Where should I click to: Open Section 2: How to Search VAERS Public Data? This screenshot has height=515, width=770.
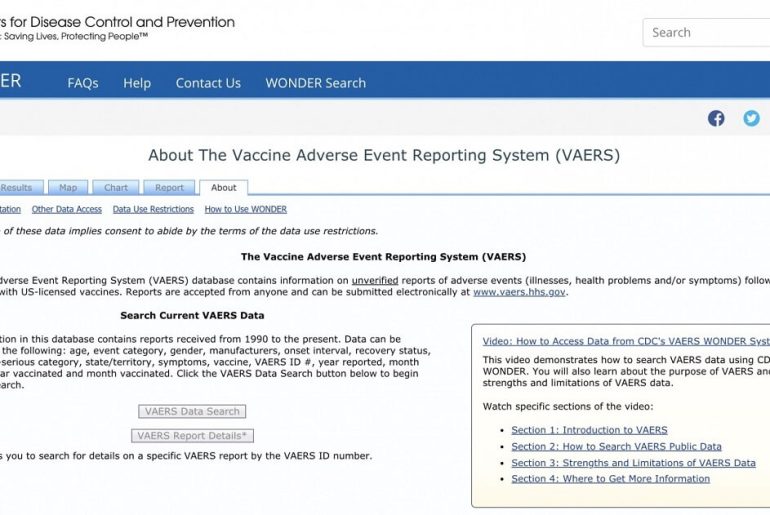[616, 447]
